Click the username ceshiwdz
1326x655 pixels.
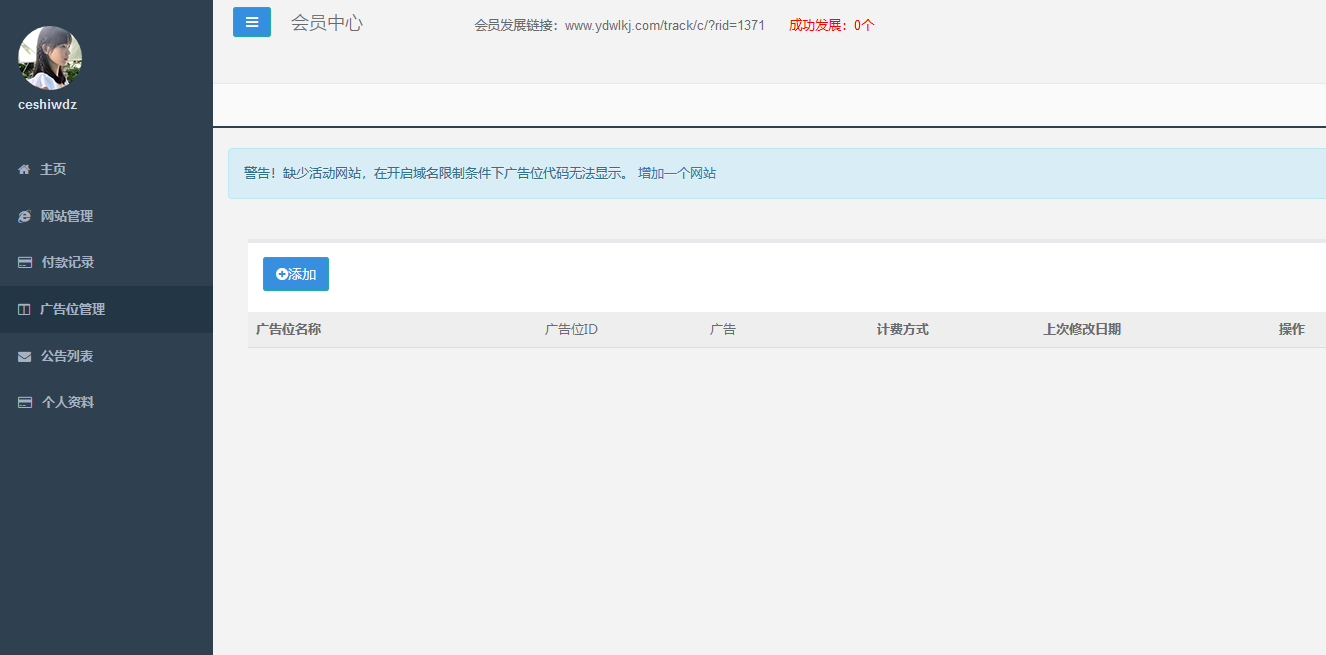point(47,104)
